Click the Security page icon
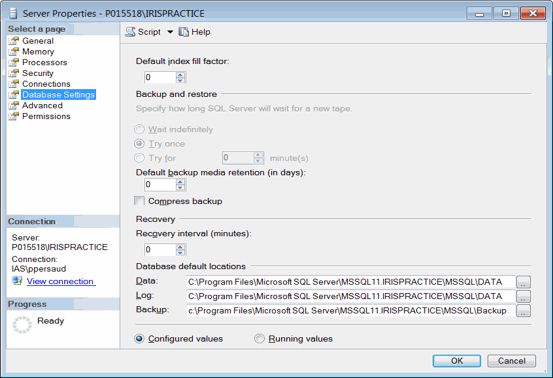This screenshot has width=553, height=378. 14,73
